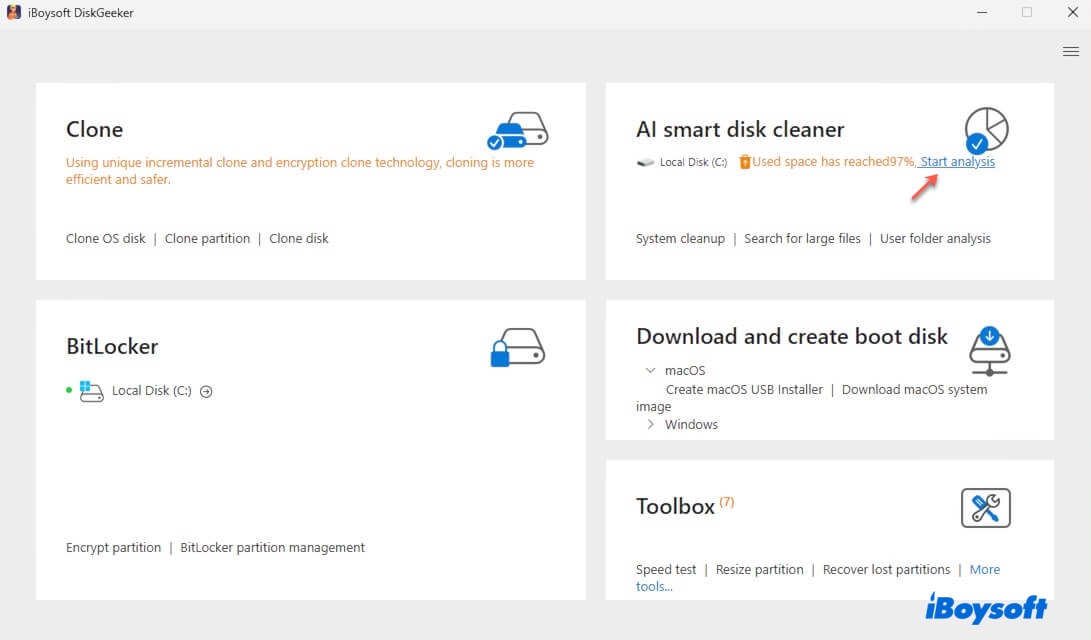Collapse the macOS section

[650, 370]
